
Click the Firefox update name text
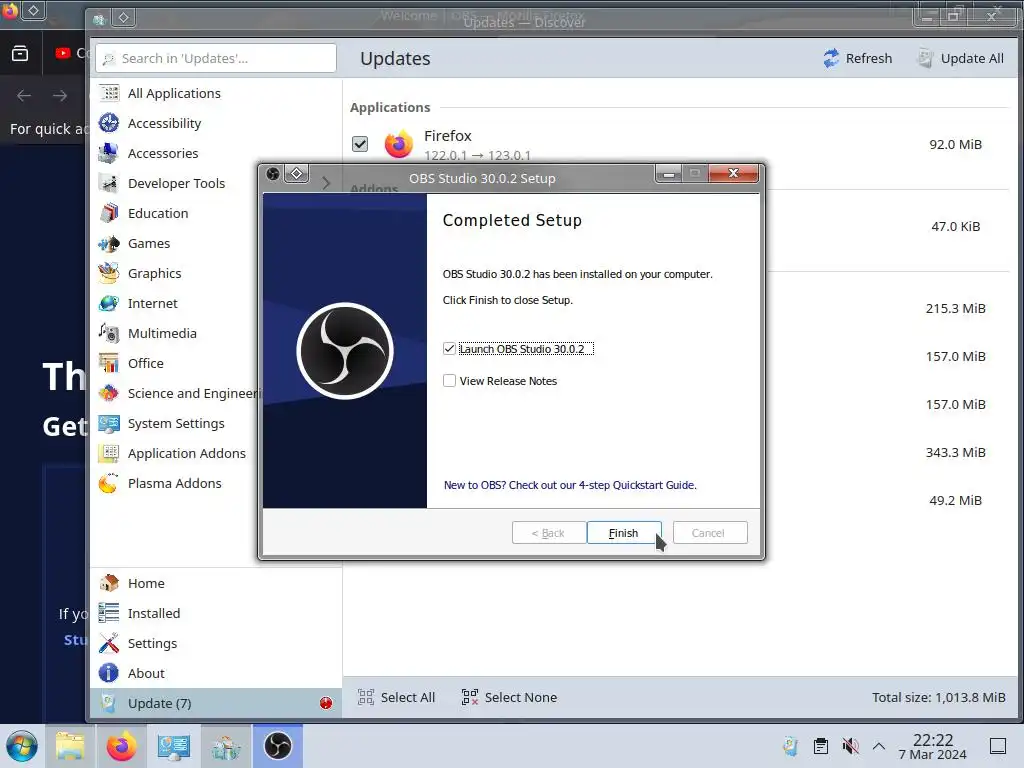pos(447,136)
